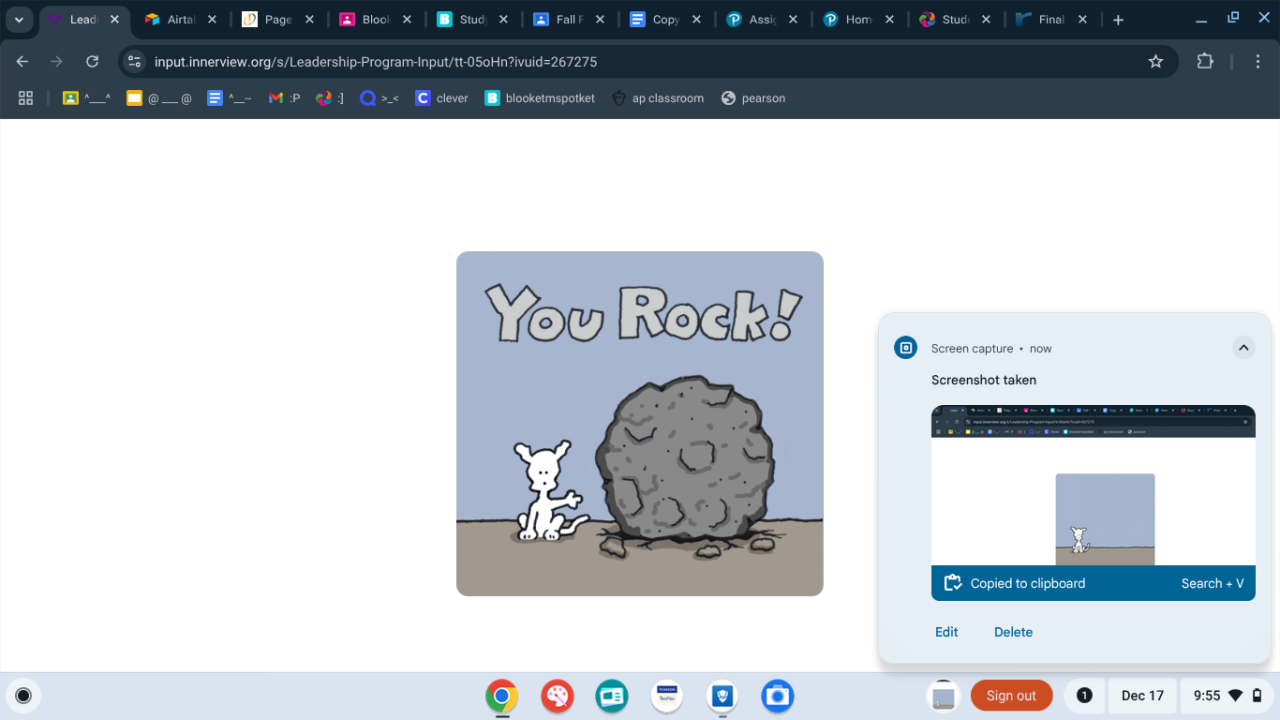Bookmark this page with the star icon
Image resolution: width=1280 pixels, height=720 pixels.
(1156, 61)
